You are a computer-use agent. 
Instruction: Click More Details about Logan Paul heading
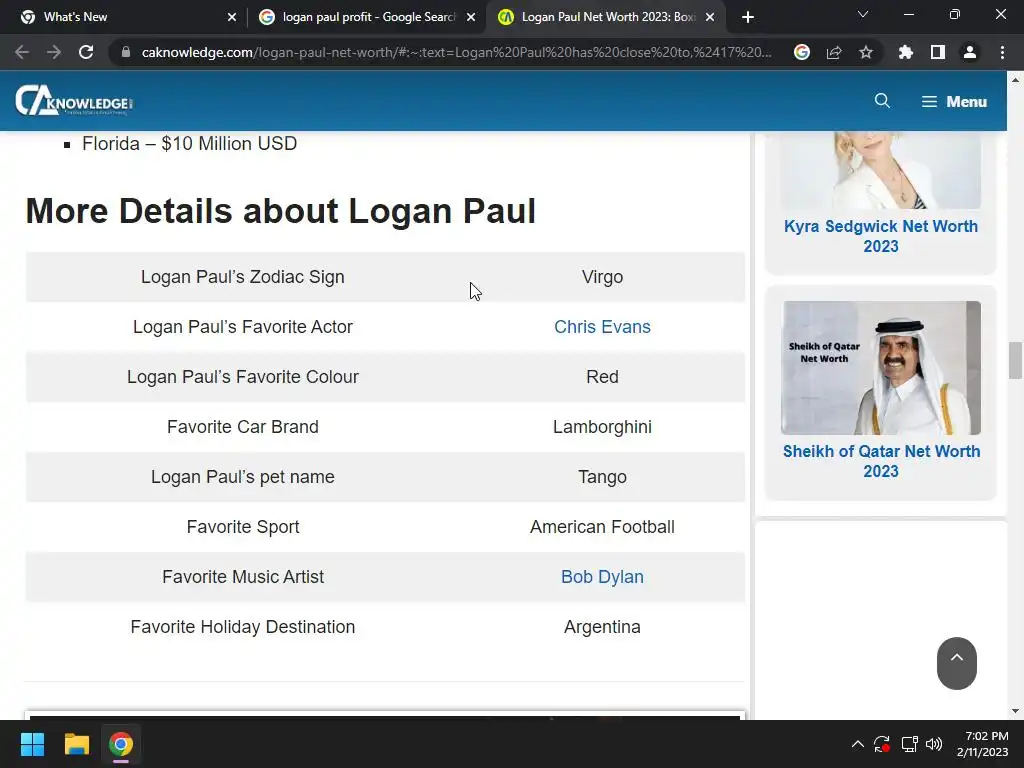click(281, 211)
